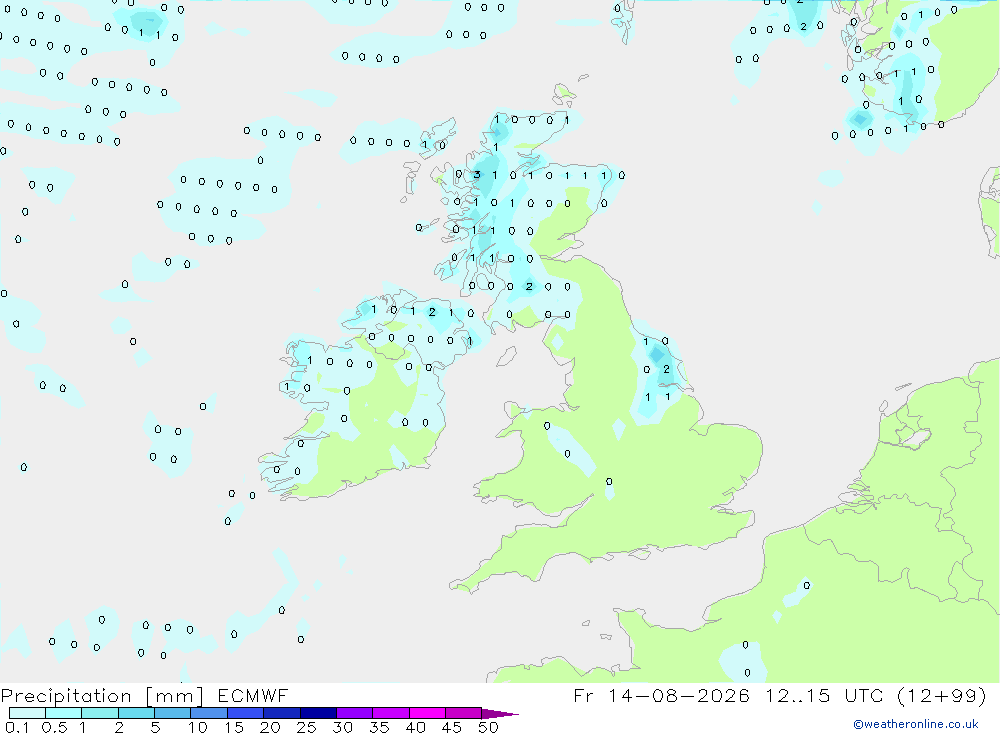Click the legend value '0.1'

tap(17, 727)
